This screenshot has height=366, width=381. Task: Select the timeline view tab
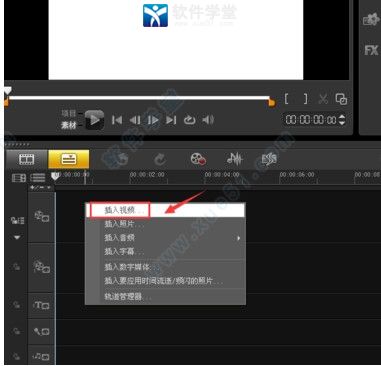point(69,159)
